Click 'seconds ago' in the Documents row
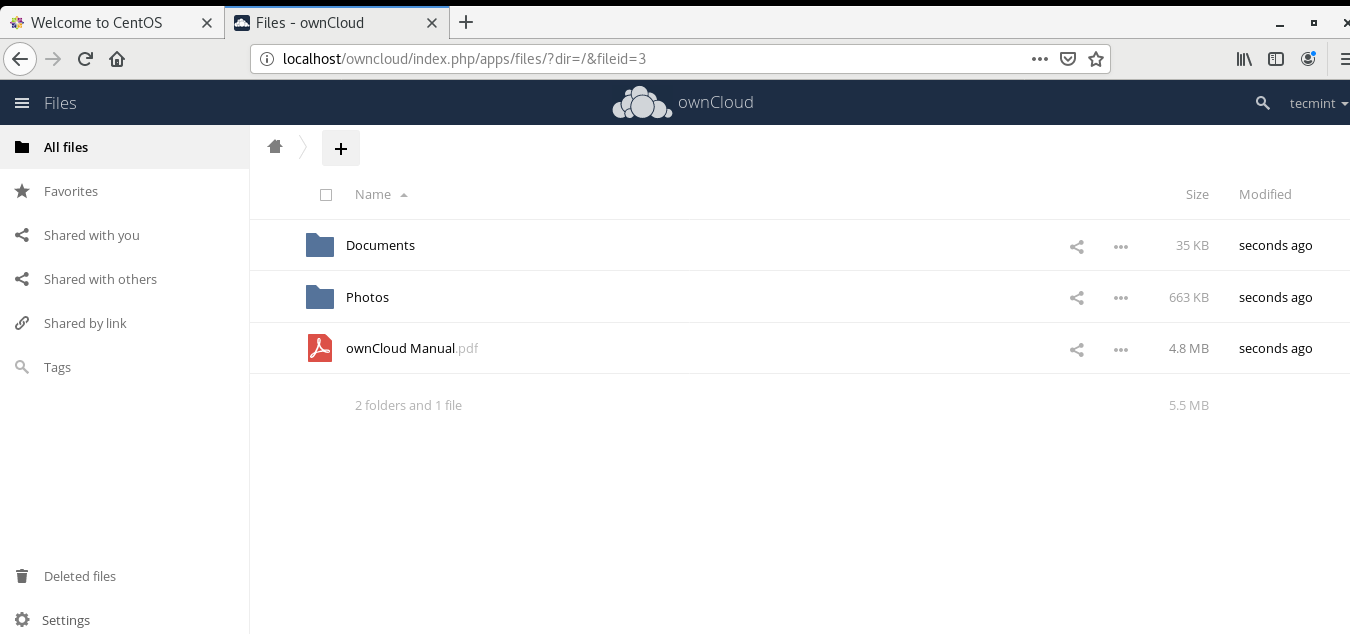 [1275, 245]
